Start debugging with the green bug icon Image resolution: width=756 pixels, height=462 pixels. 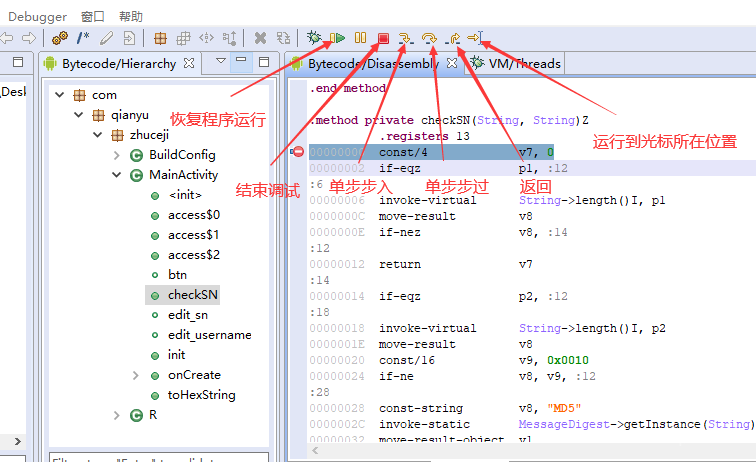[x=314, y=37]
